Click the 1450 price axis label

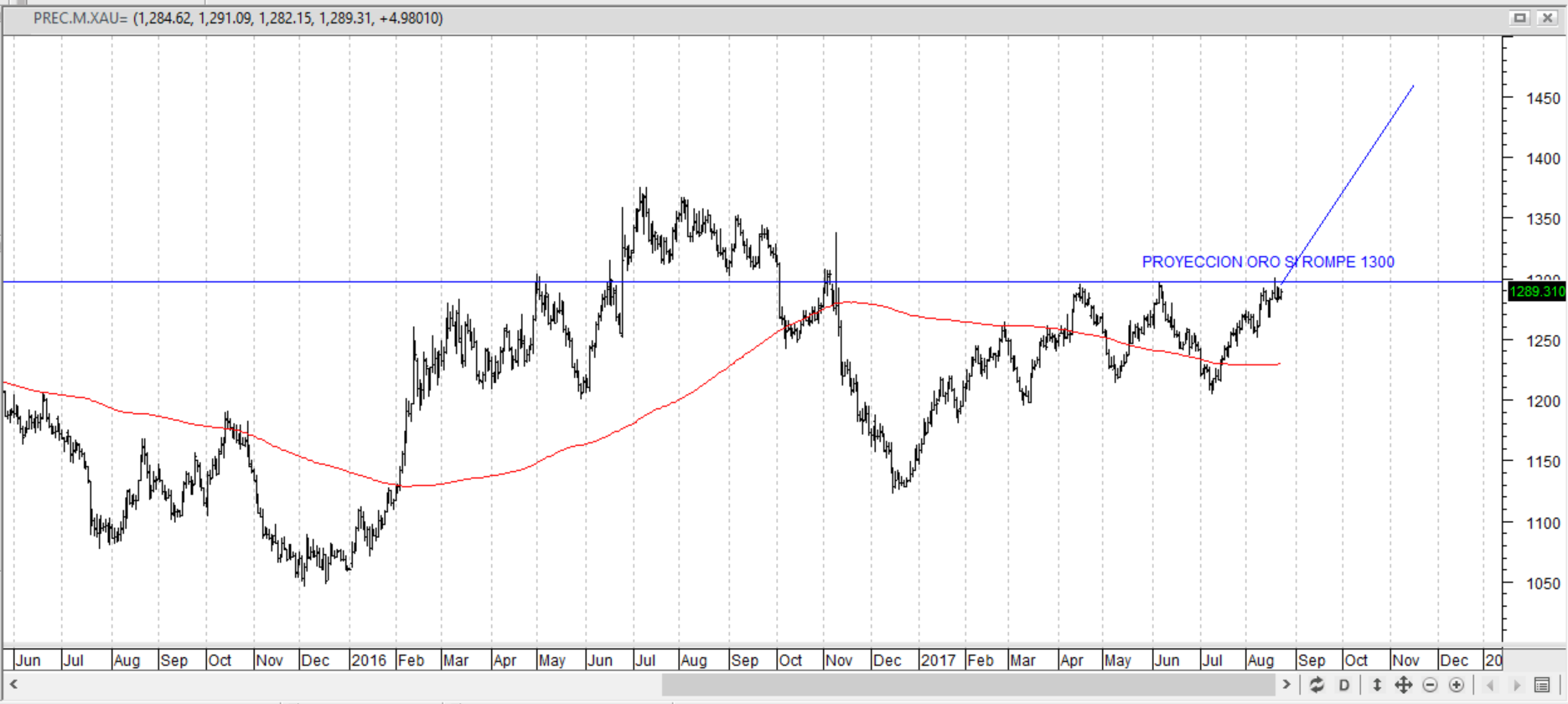click(x=1544, y=98)
